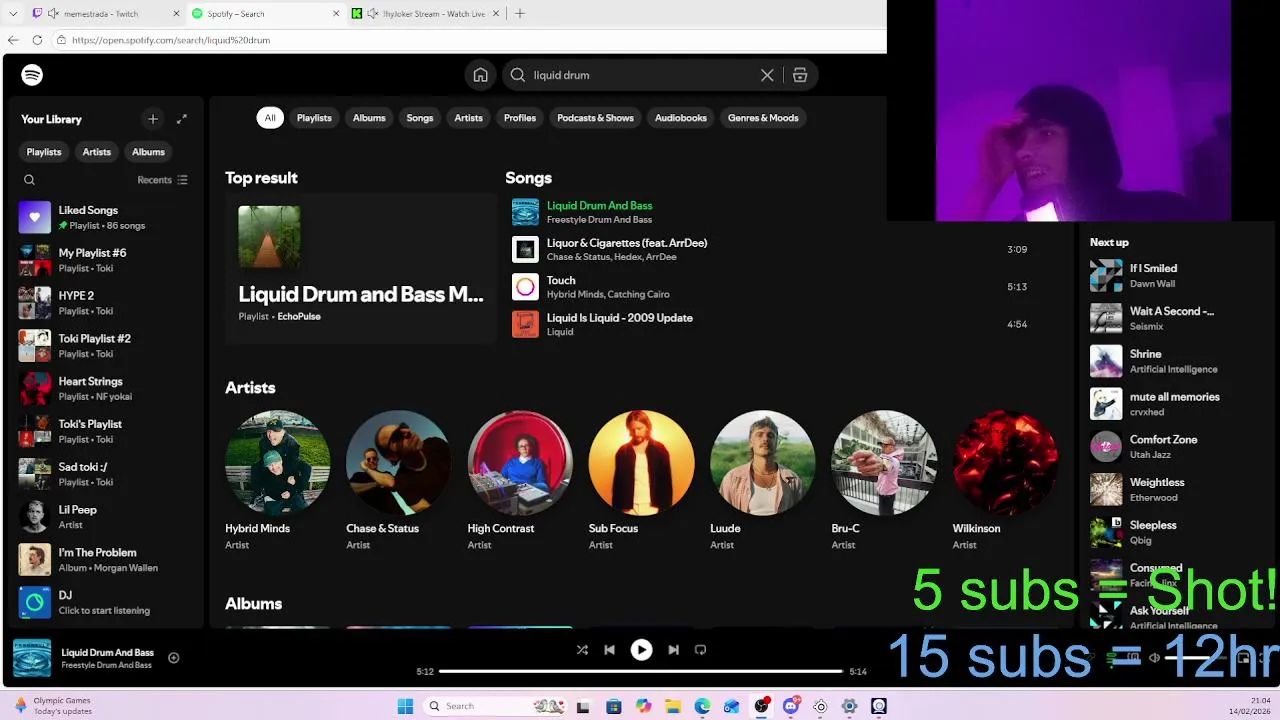Filter library by Artists chip
Screen dimensions: 1280x720
click(x=97, y=152)
